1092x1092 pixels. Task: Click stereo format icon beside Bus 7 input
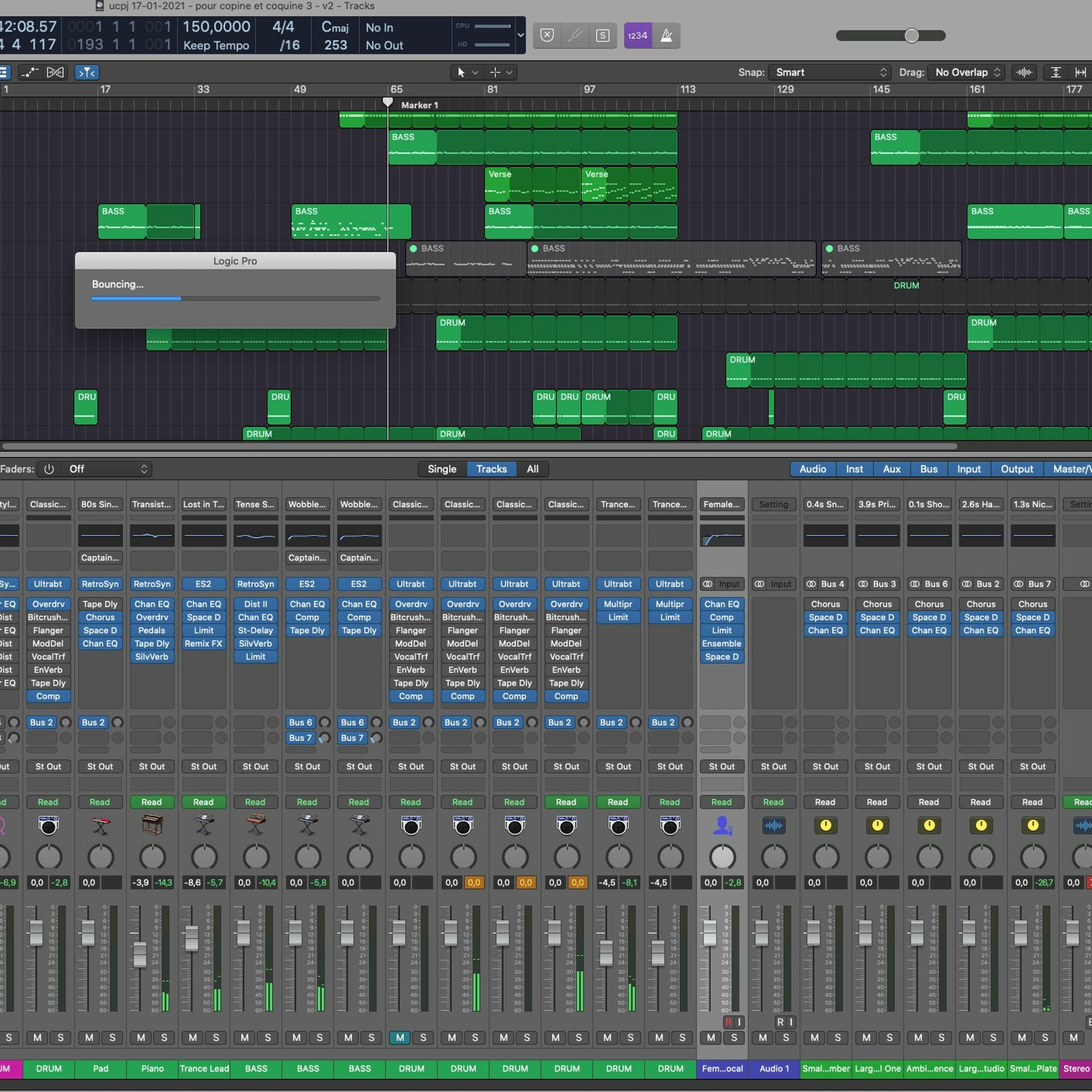pos(1018,584)
